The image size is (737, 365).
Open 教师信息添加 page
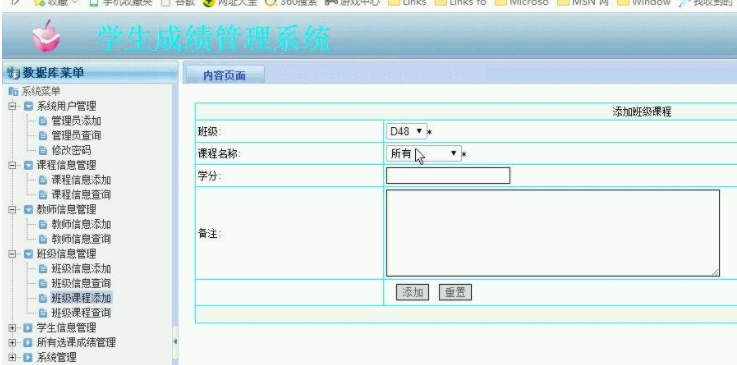pyautogui.click(x=81, y=224)
